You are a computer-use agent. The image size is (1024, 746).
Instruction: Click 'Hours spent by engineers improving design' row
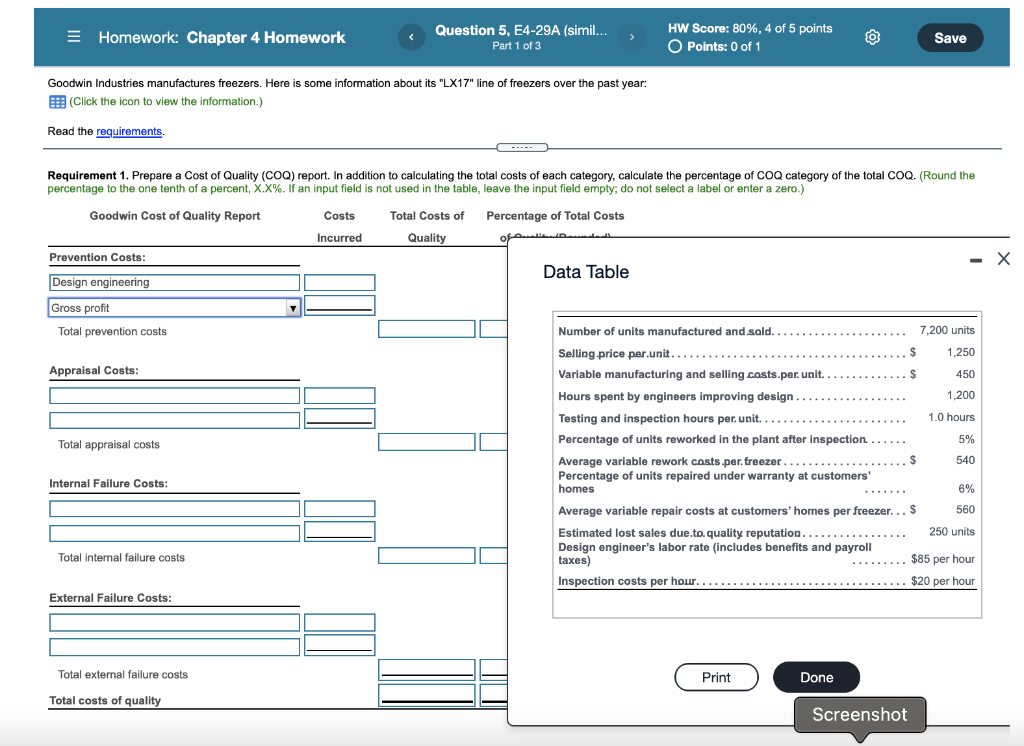click(766, 396)
